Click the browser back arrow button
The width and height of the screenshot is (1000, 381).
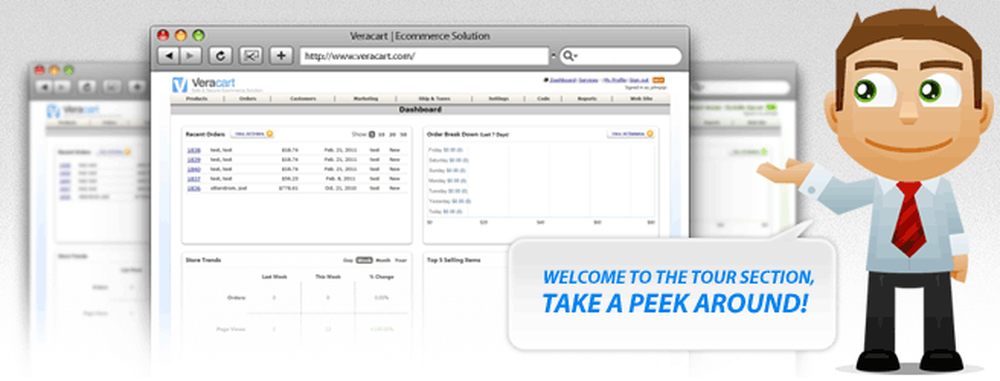click(x=169, y=56)
